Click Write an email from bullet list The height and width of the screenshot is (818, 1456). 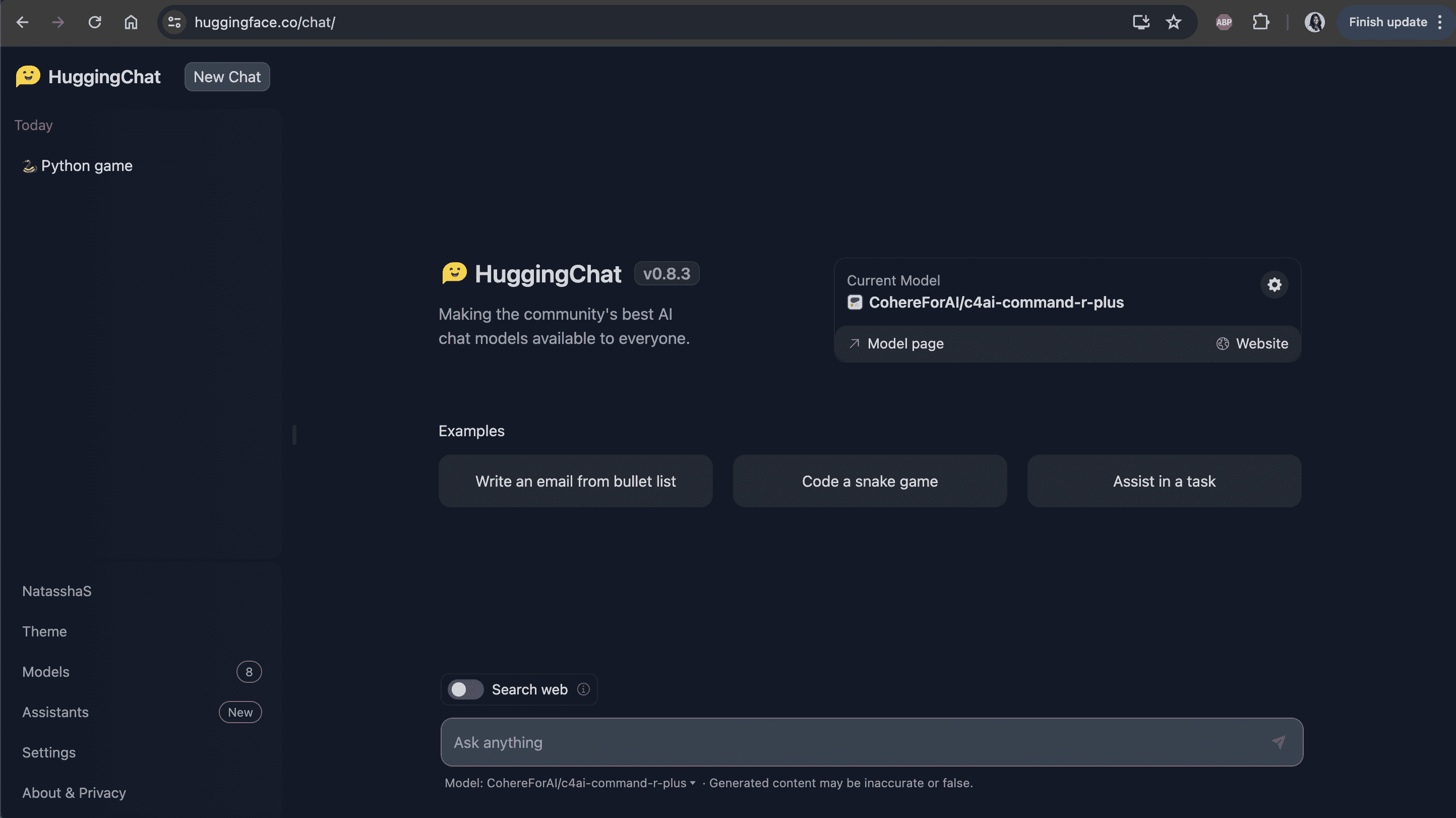575,481
